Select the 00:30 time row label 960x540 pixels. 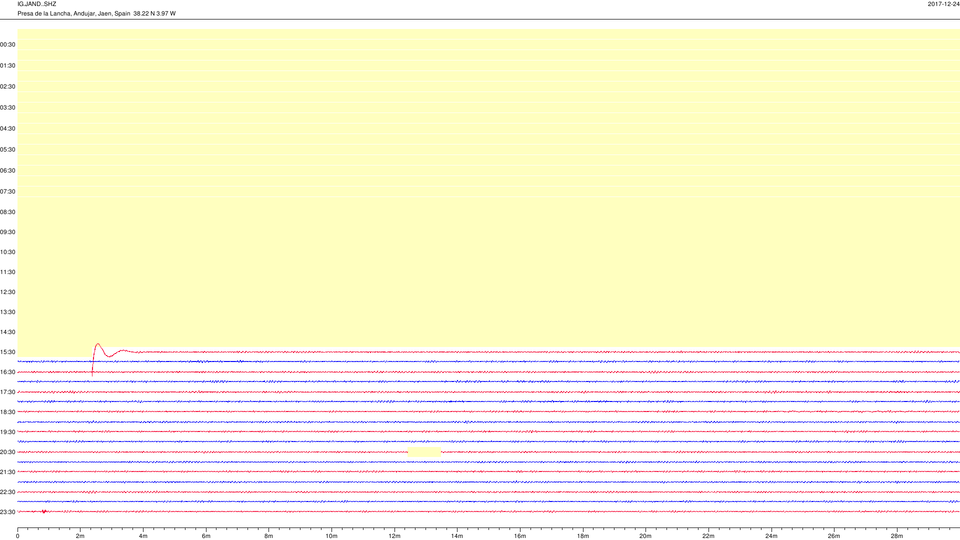8,45
